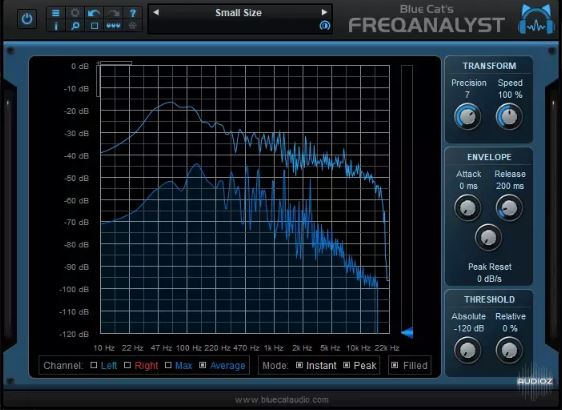Click the THRESHOLD section header
This screenshot has width=562, height=410.
click(x=489, y=300)
